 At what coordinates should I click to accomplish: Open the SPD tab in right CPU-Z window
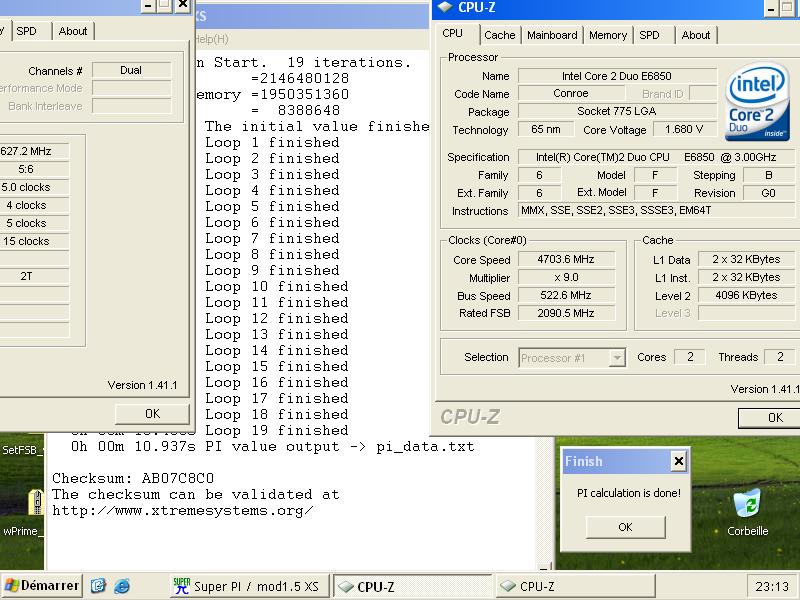tap(649, 35)
